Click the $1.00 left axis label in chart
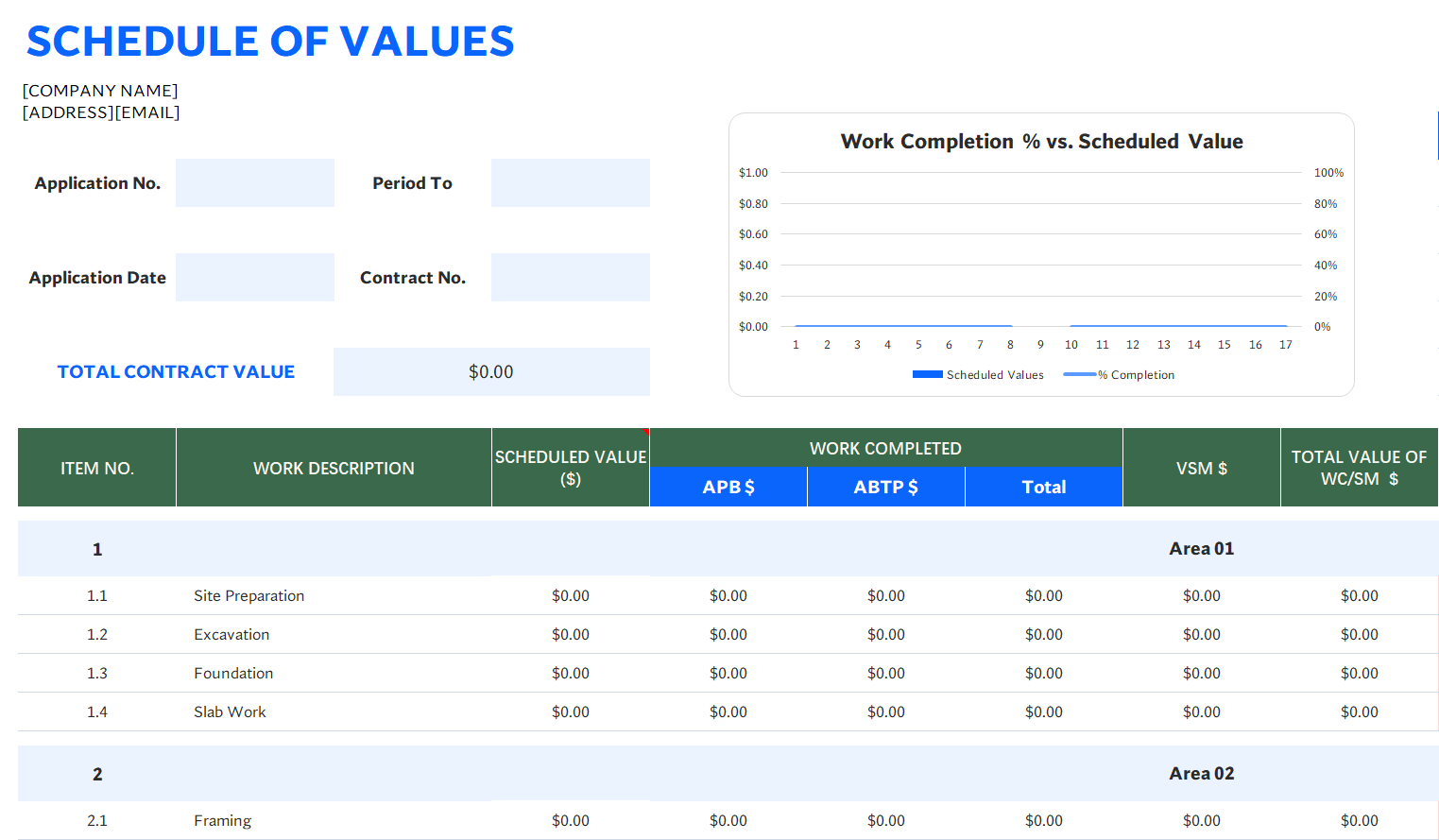1439x840 pixels. (x=753, y=173)
